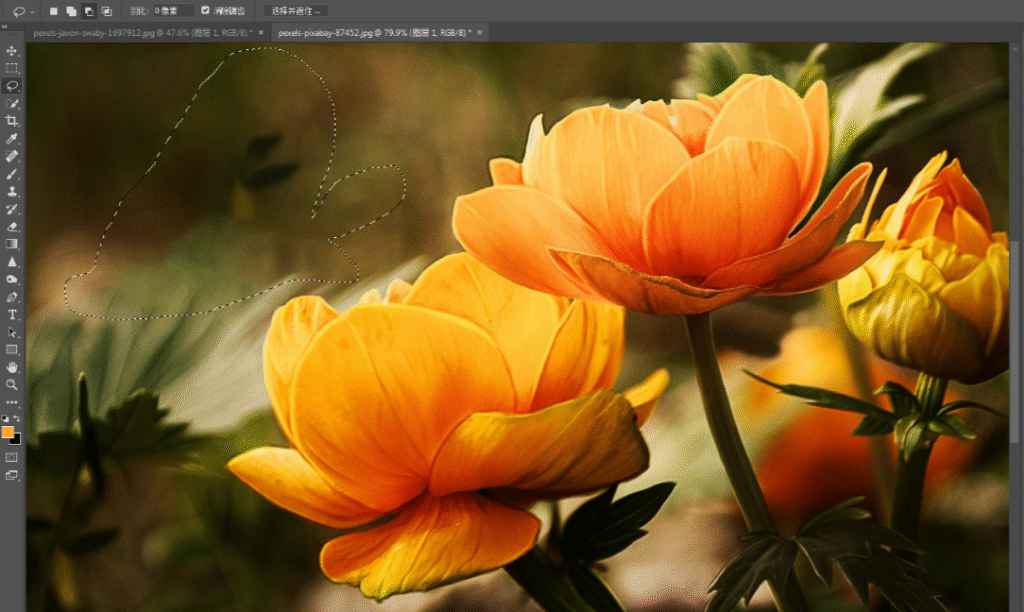The width and height of the screenshot is (1024, 612).
Task: Select the Rectangular Marquee tool
Action: point(12,69)
